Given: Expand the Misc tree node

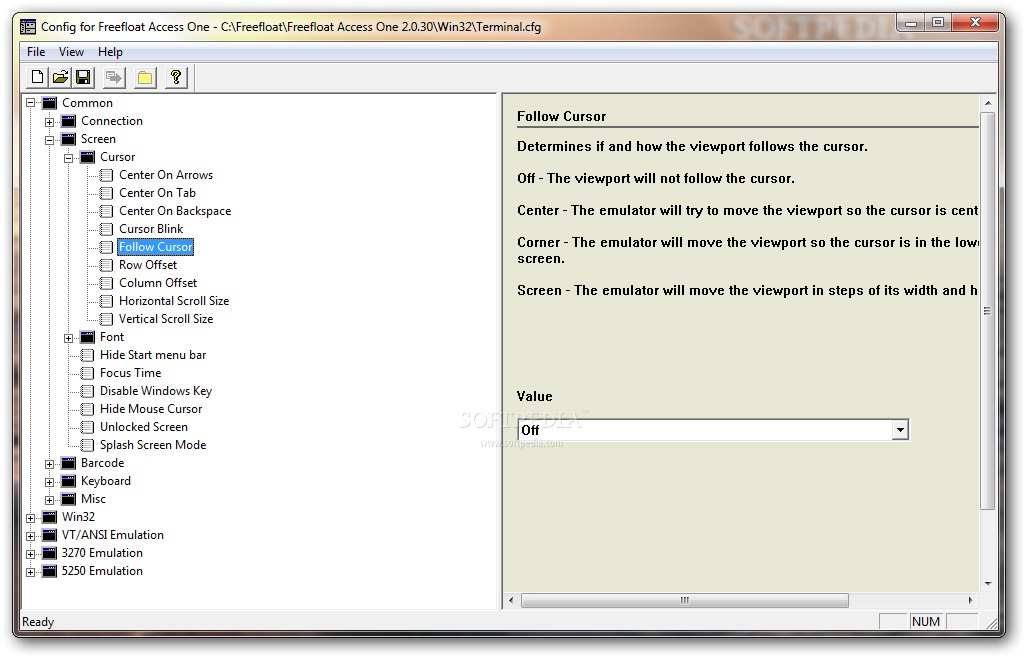Looking at the screenshot, I should pyautogui.click(x=50, y=500).
